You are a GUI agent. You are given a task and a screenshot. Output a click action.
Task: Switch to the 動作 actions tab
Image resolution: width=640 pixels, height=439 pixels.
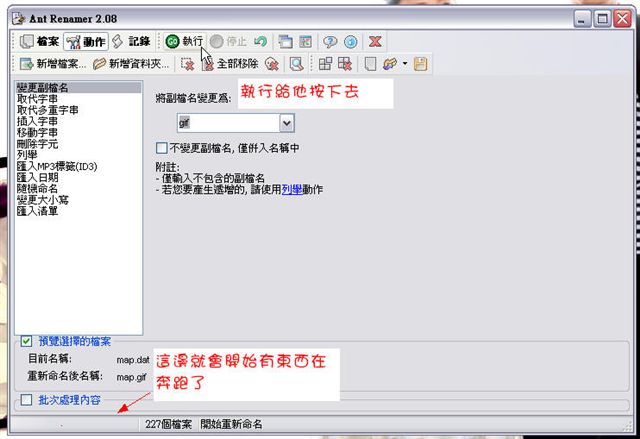click(86, 41)
